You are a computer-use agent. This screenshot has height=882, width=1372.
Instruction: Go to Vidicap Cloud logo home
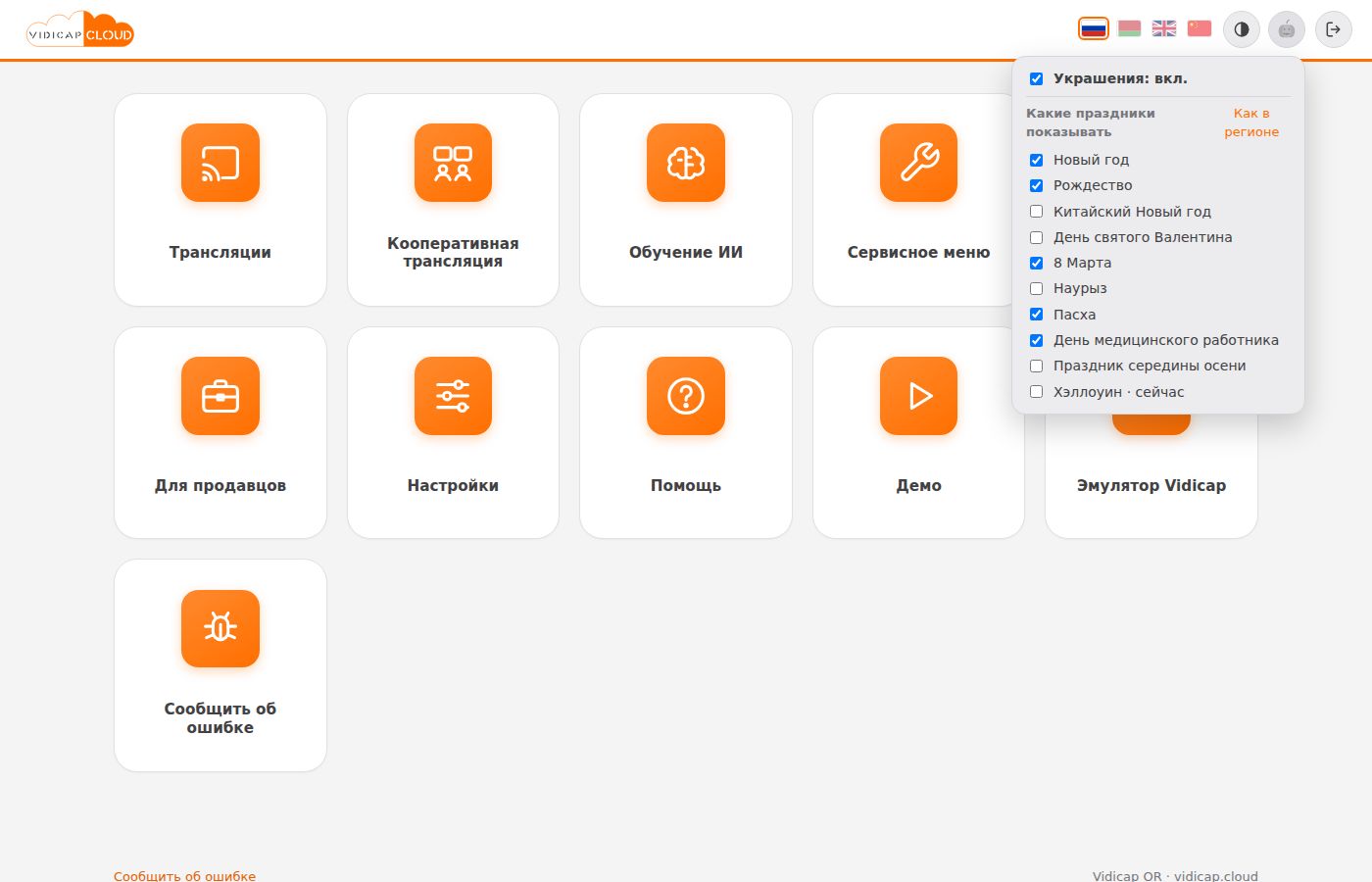[80, 30]
